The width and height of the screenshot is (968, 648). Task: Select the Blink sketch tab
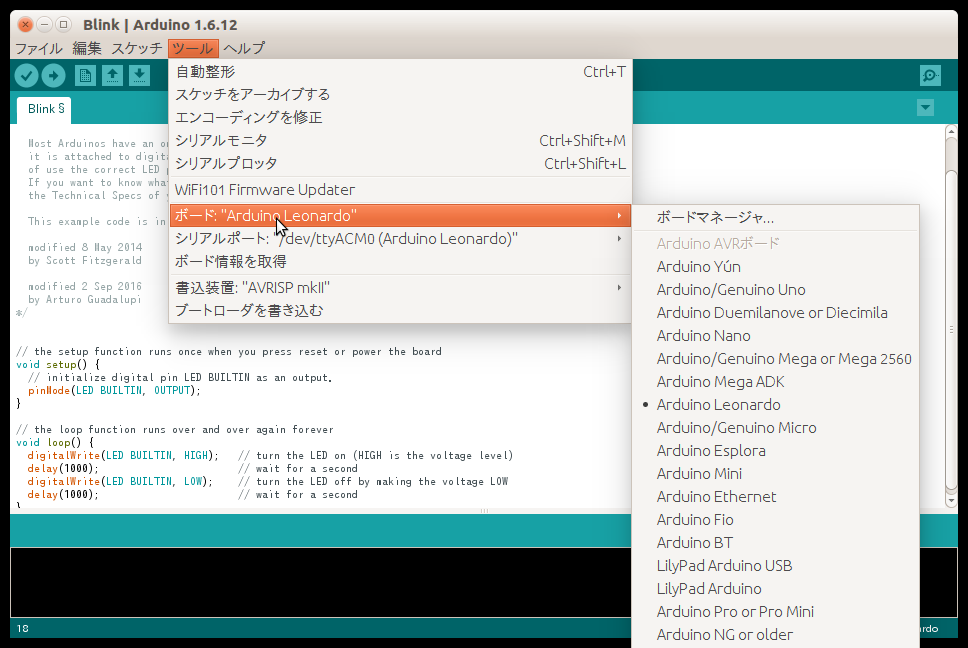(44, 109)
